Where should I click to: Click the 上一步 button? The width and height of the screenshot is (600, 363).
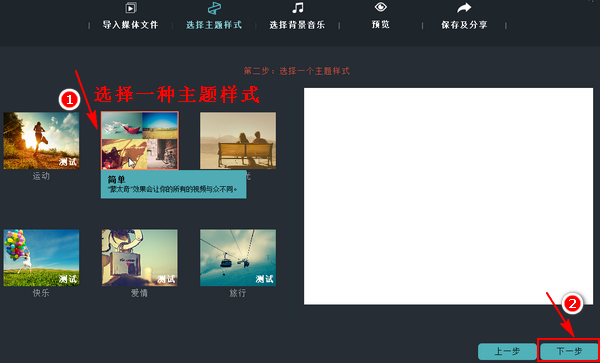[507, 351]
